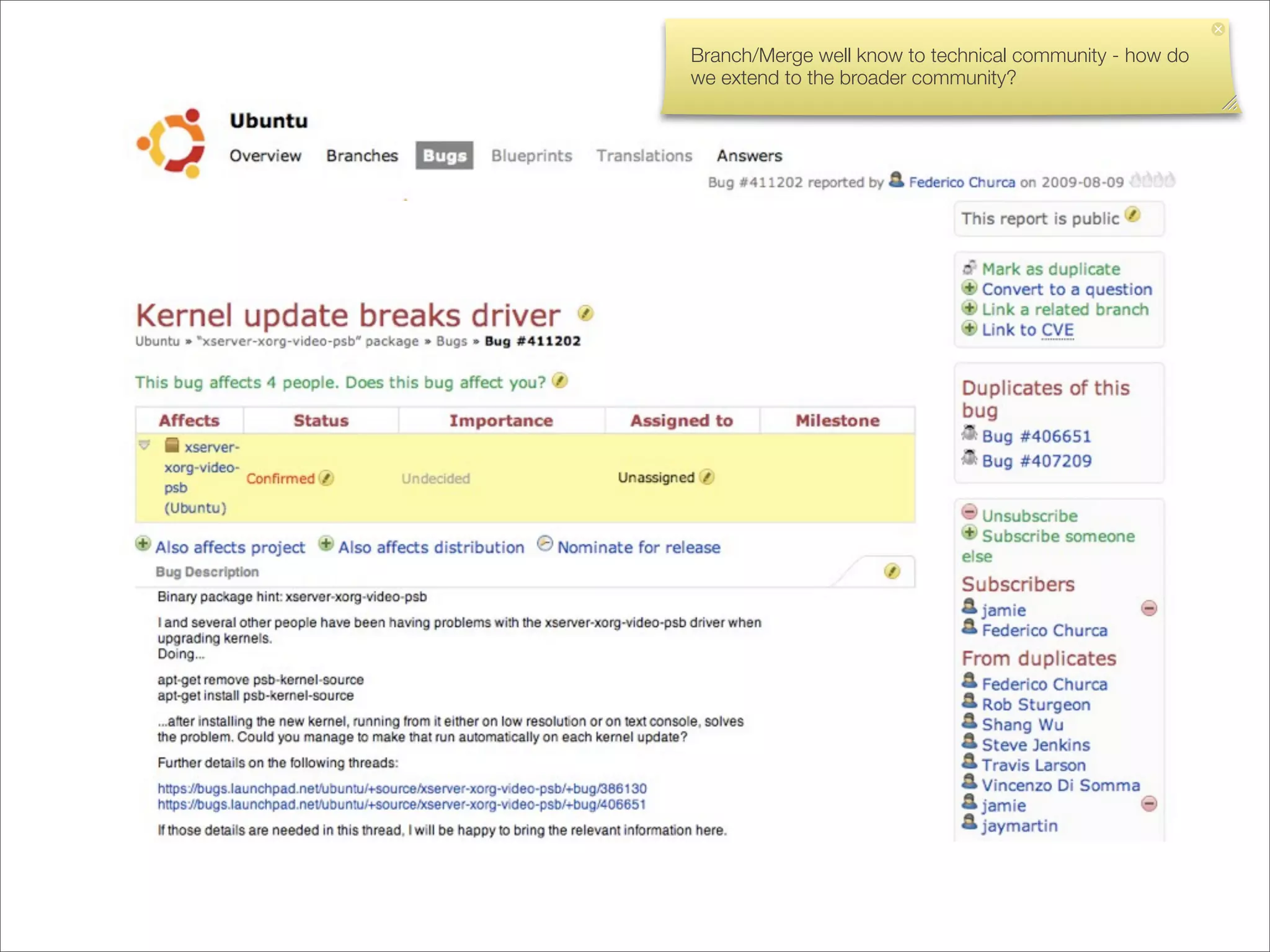
Task: Edit the bug description pencil icon
Action: coord(892,571)
